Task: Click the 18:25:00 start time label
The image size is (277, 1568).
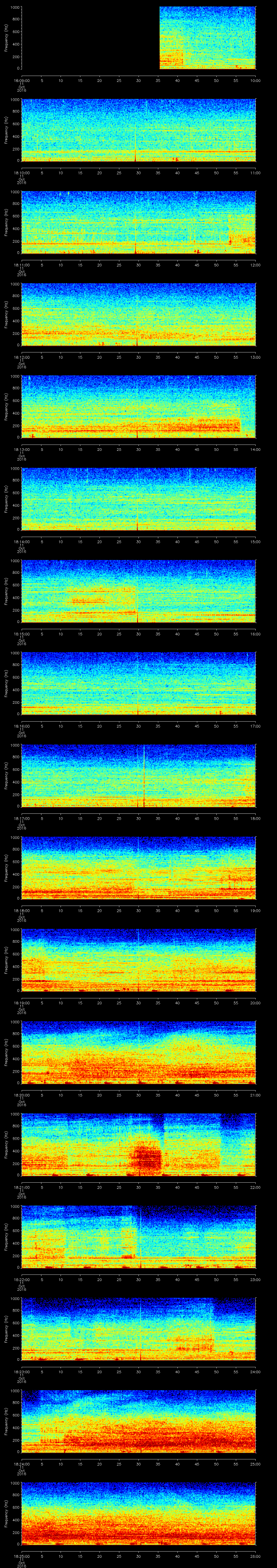Action: pos(21,1555)
